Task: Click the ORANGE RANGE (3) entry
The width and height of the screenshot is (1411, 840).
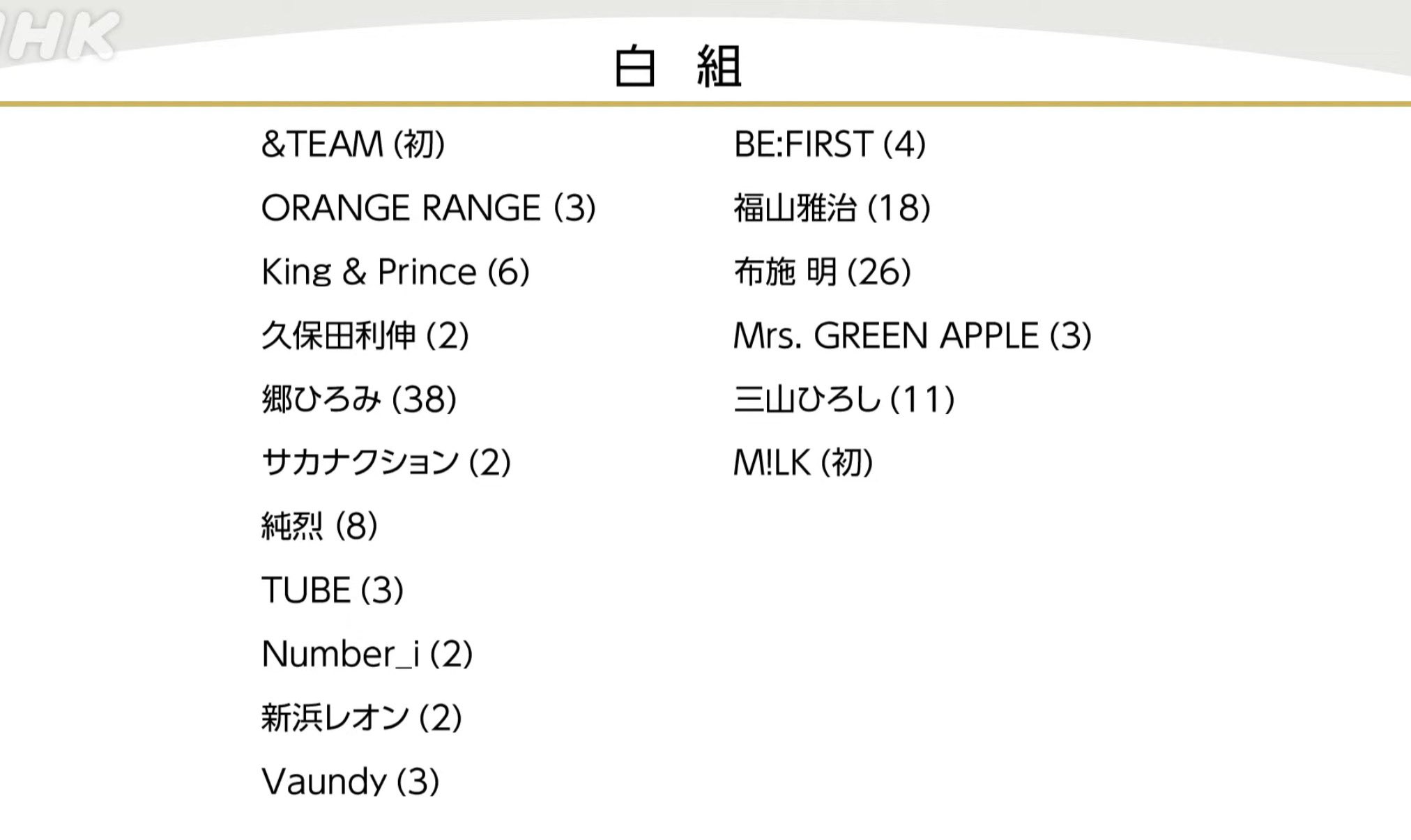Action: 428,208
